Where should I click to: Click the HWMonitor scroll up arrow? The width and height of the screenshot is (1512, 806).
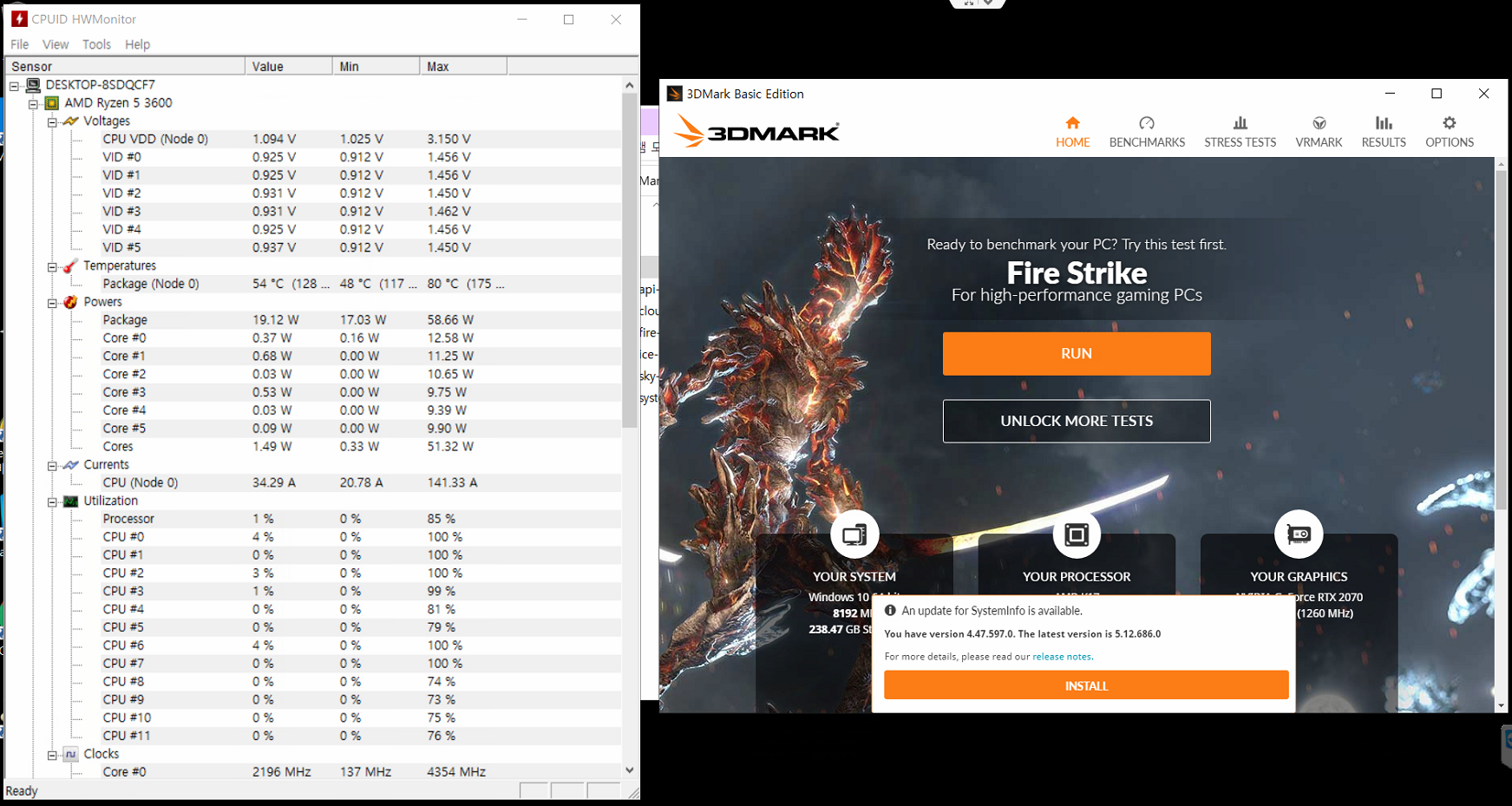click(x=630, y=85)
